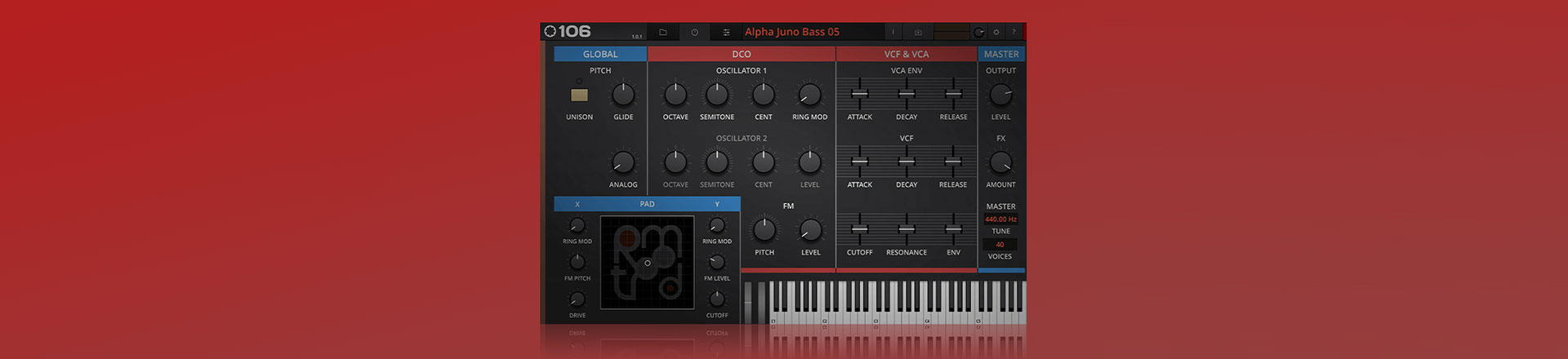Click the Cutoff slider
The image size is (1568, 359).
click(860, 229)
